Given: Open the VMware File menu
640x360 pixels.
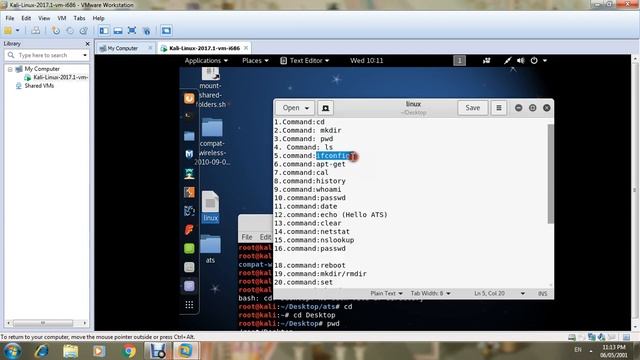Looking at the screenshot, I should click(x=10, y=18).
